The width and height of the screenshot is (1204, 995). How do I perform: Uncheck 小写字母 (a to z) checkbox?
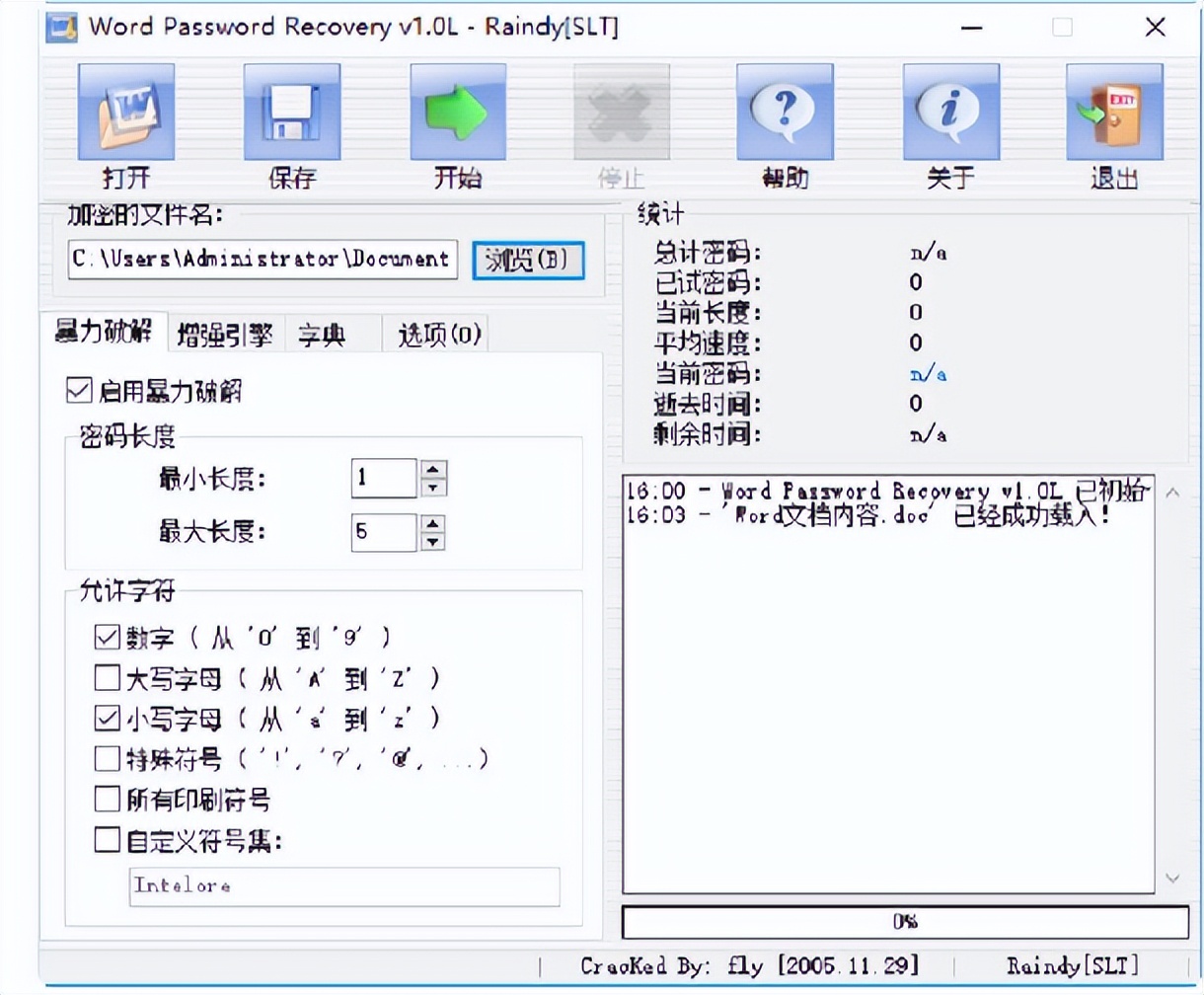tap(107, 718)
